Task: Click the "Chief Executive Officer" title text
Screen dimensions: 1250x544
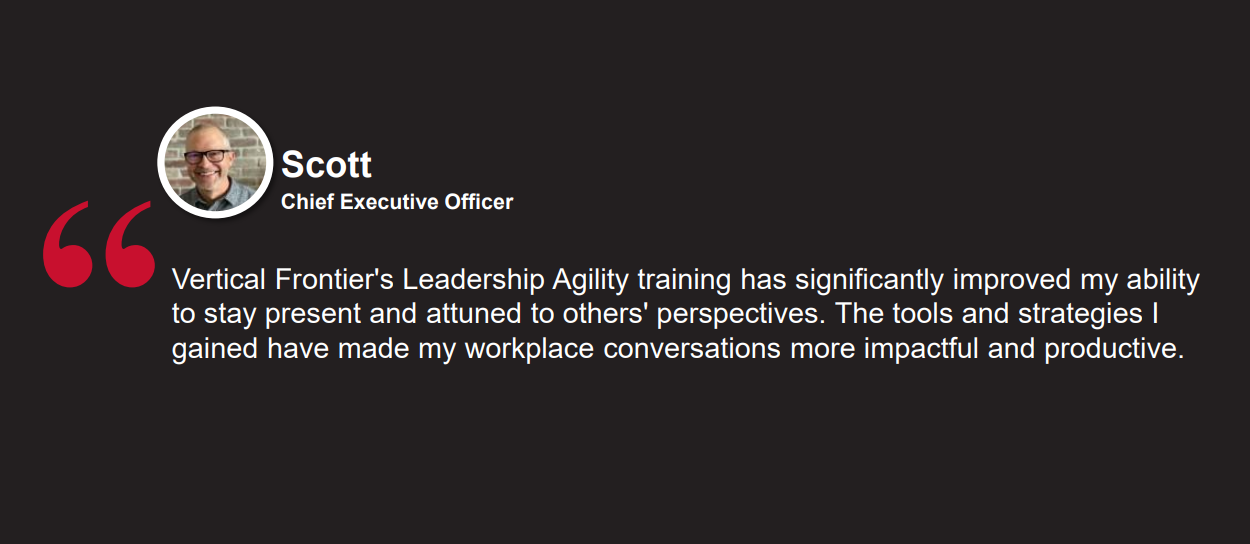Action: 397,202
